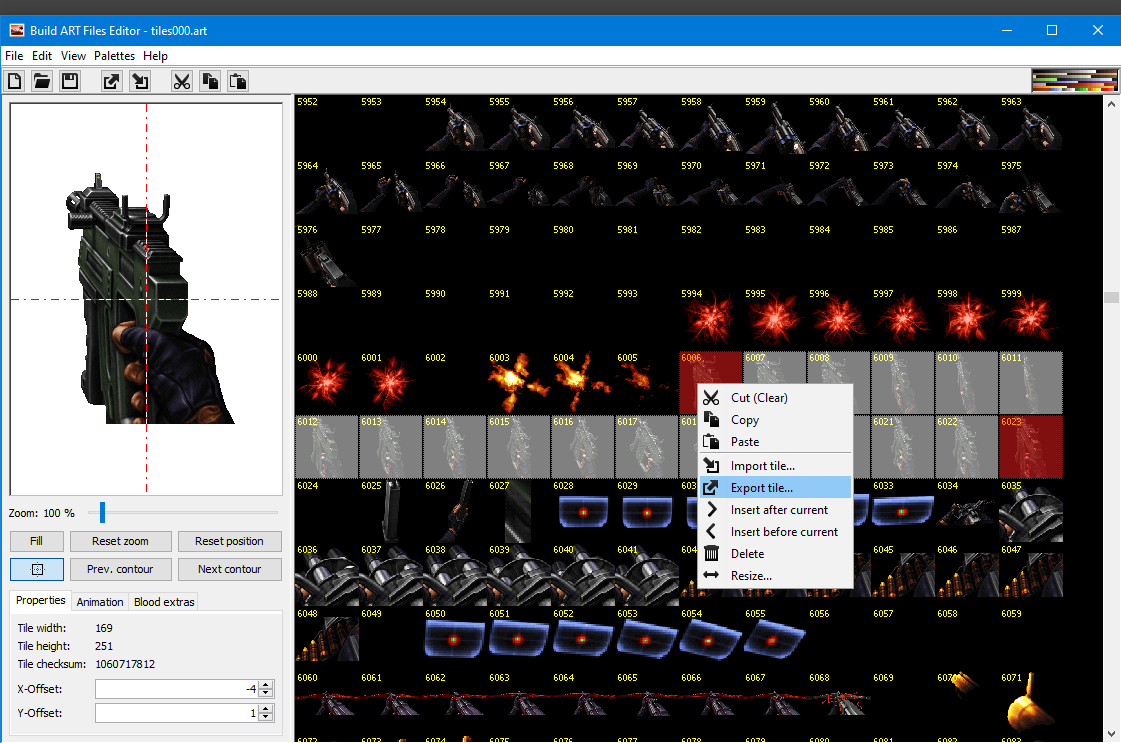The height and width of the screenshot is (743, 1121).
Task: Click the Paste clipboard toolbar icon
Action: click(x=238, y=81)
